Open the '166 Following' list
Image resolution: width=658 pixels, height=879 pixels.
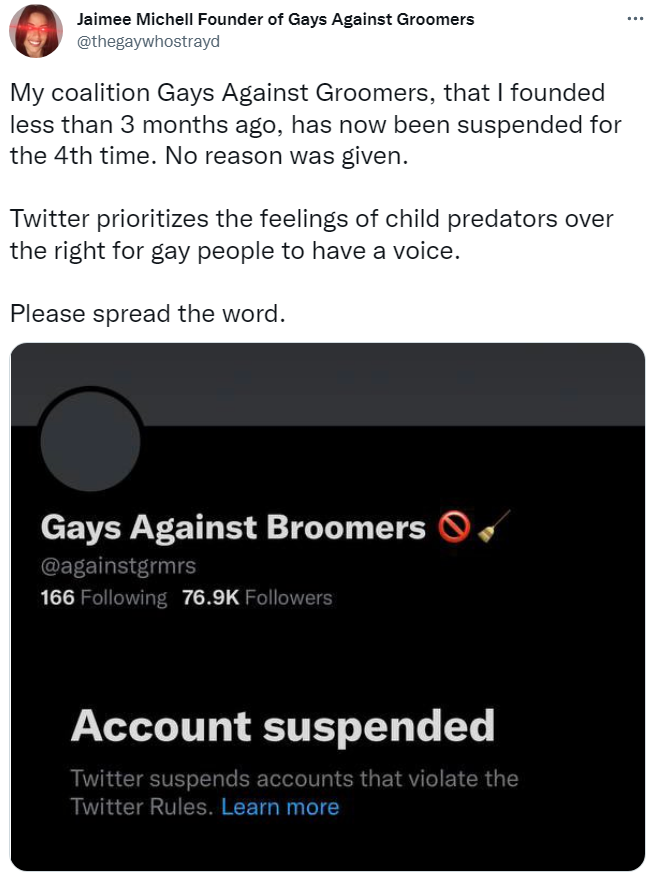pos(104,598)
